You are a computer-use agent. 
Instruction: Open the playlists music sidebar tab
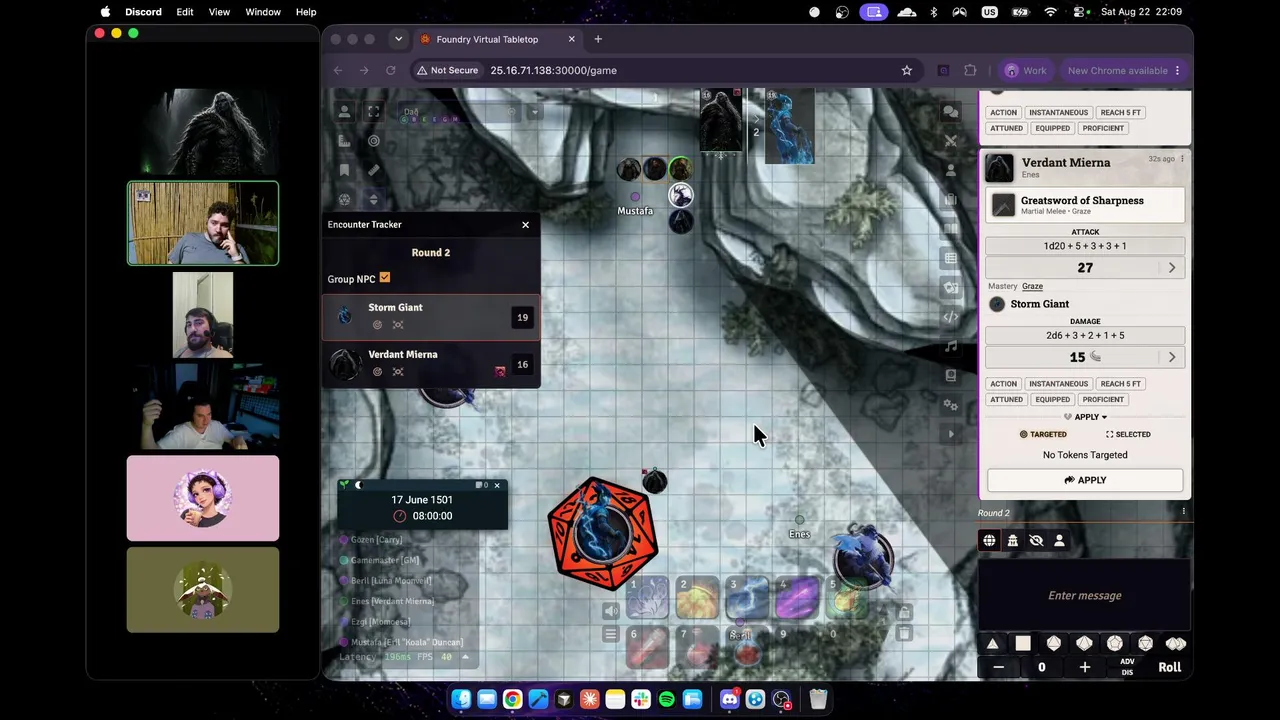point(951,346)
